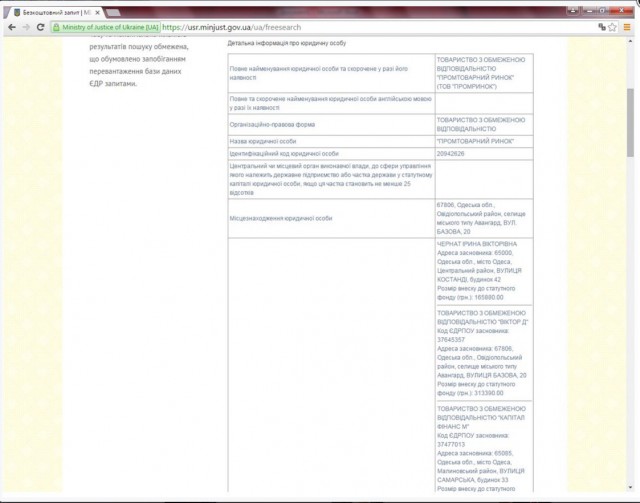Close the Безкоштовний запит tab
Screen dimensions: 640x503
98,13
